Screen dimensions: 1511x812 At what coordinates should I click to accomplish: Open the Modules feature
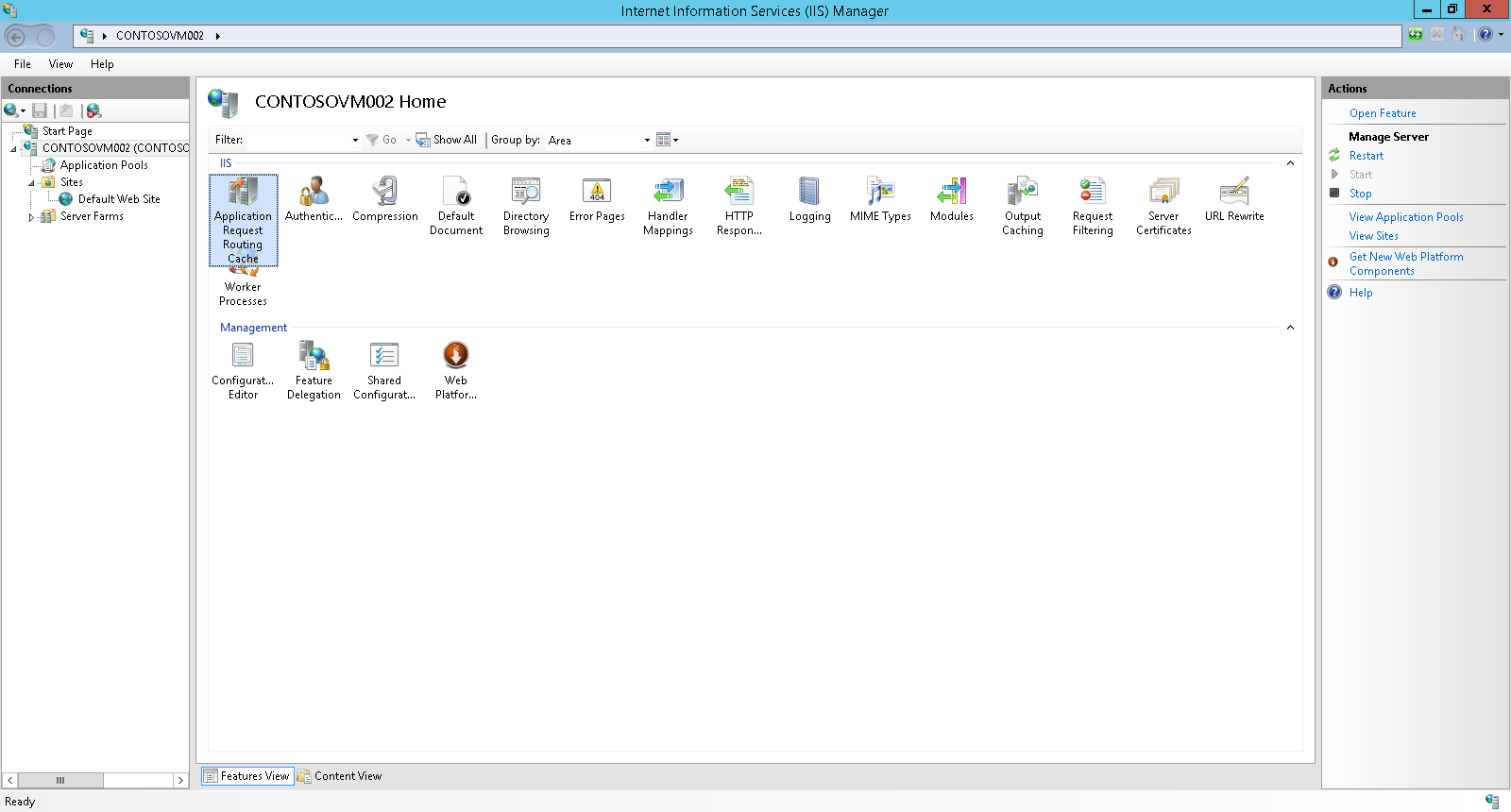pos(951,200)
